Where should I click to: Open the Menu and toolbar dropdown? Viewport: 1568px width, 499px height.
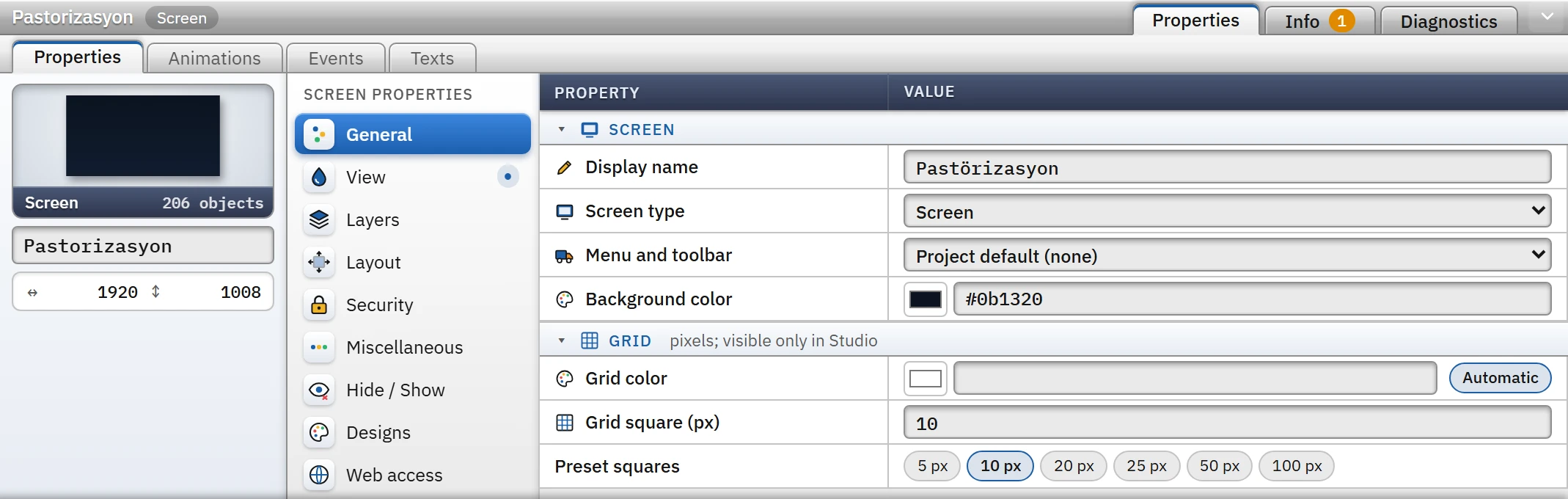pos(1227,255)
